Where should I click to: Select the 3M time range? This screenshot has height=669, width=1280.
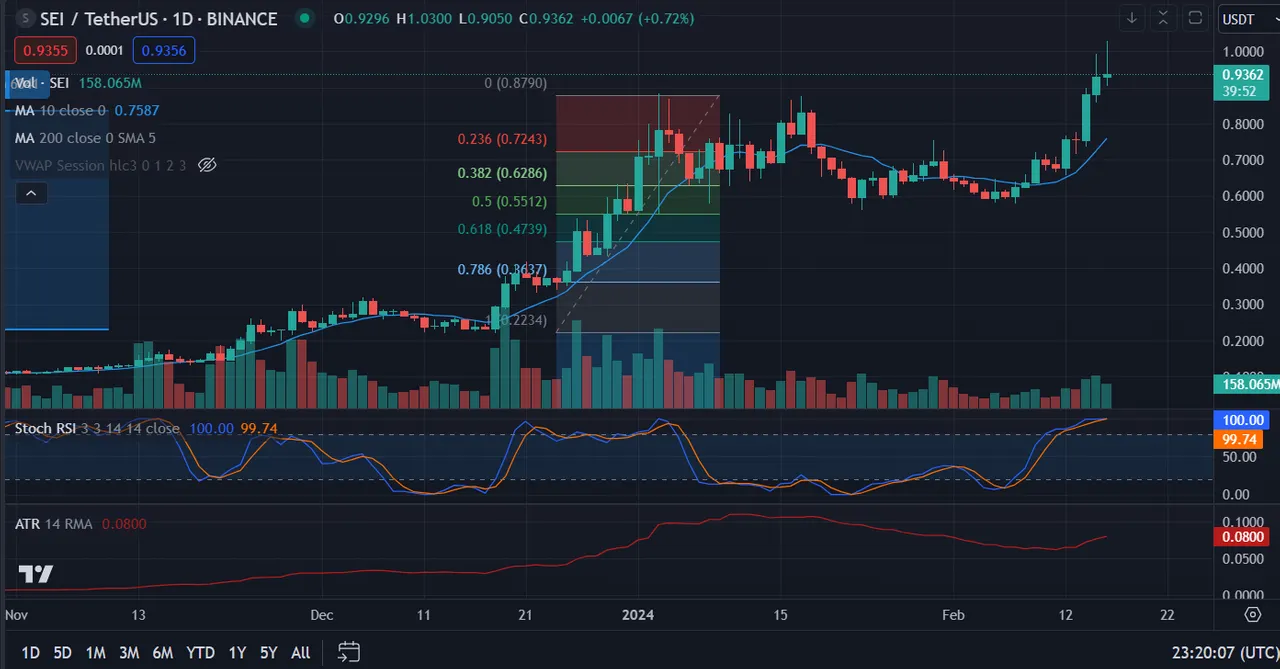[x=128, y=653]
